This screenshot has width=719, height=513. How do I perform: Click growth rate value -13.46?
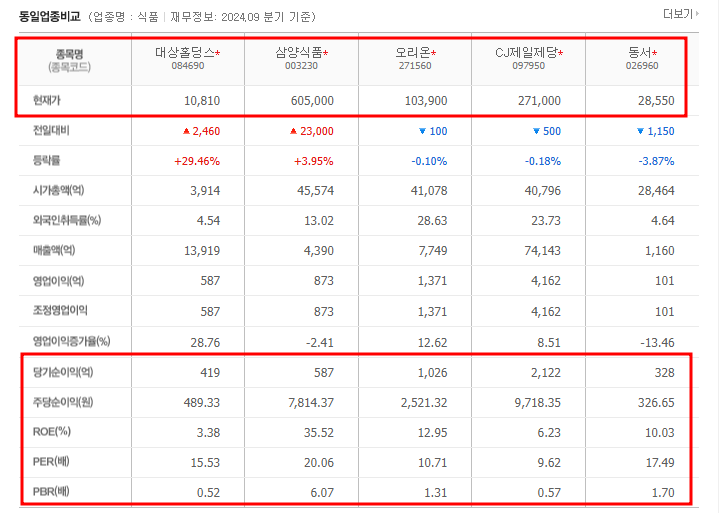coord(657,342)
